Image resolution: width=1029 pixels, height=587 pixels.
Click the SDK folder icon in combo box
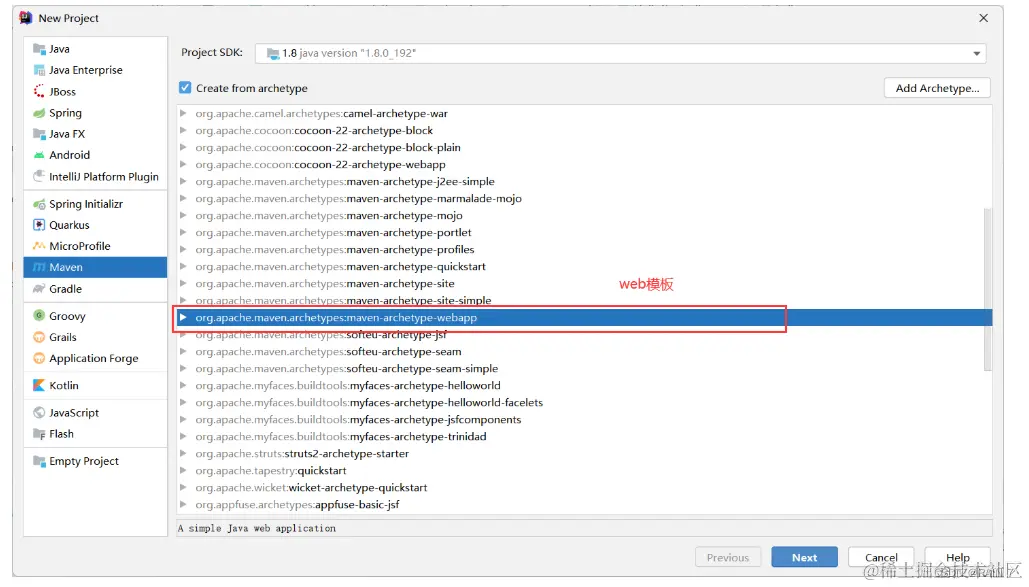[273, 53]
